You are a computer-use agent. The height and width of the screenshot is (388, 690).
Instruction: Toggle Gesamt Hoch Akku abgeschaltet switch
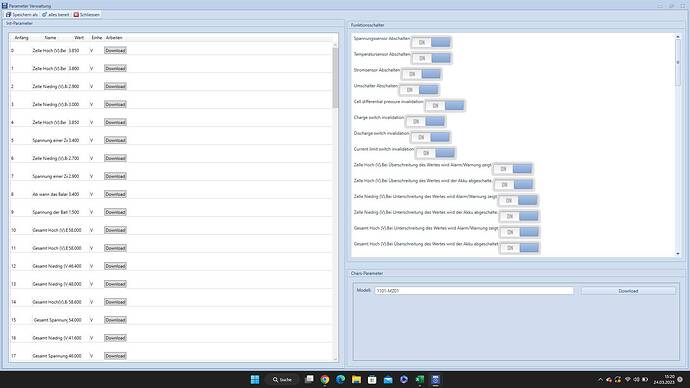coord(520,248)
